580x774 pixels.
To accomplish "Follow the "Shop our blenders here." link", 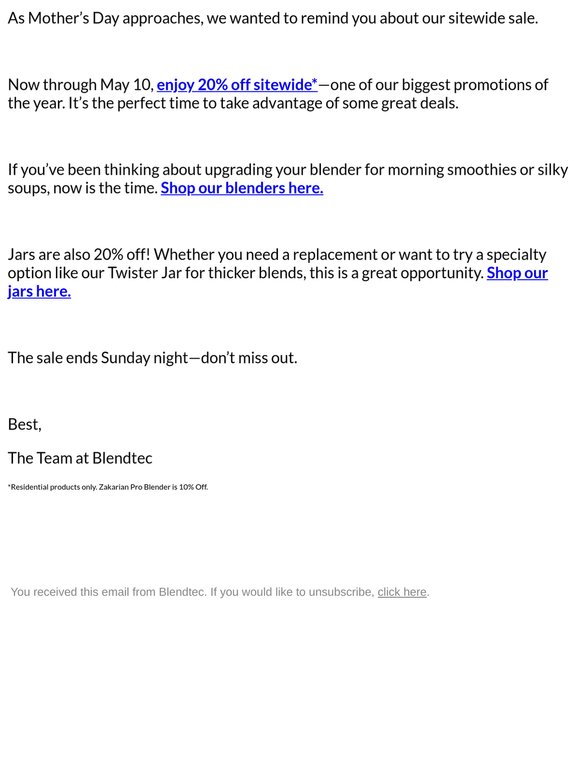I will [242, 188].
